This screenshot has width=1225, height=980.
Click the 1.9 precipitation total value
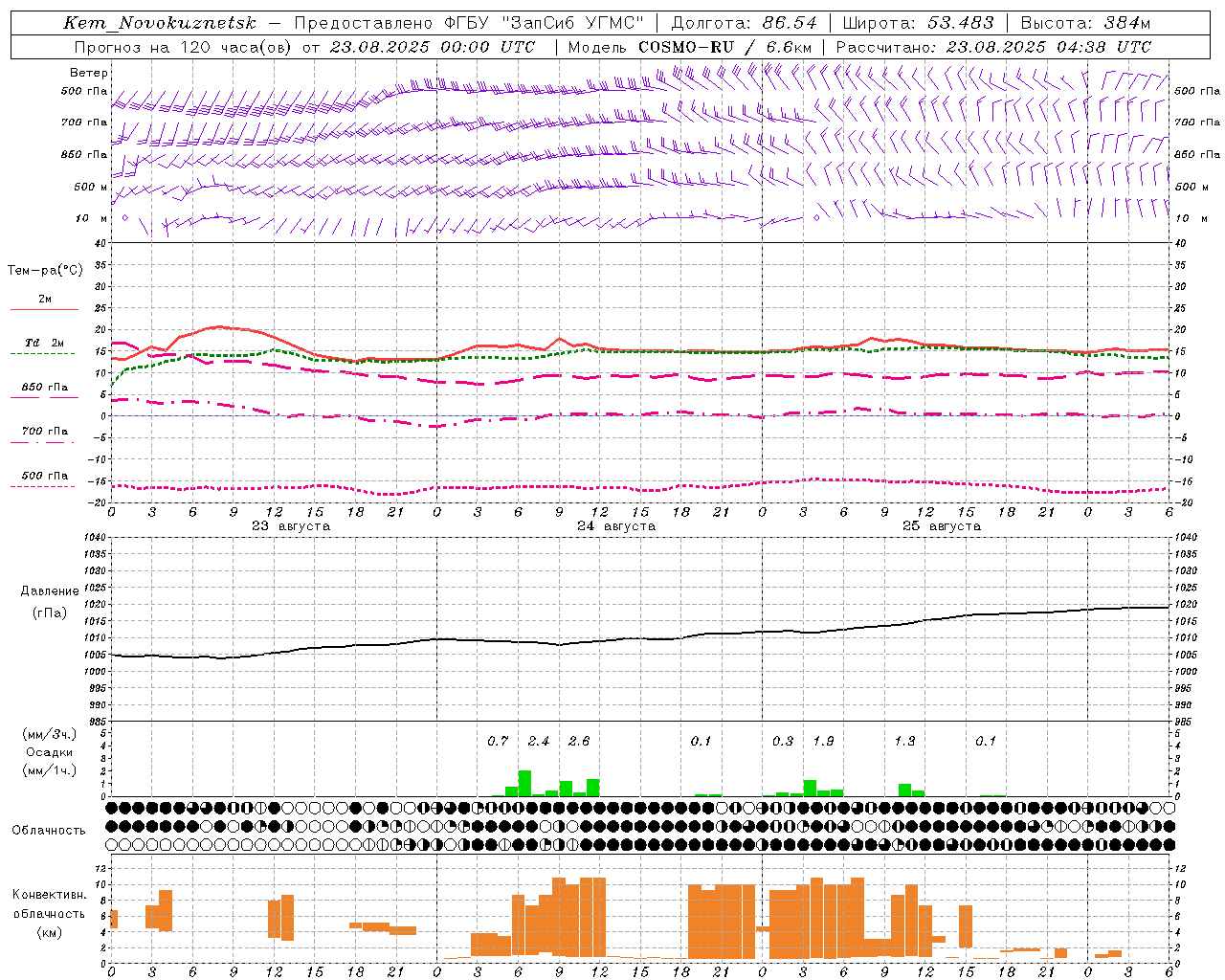point(823,741)
